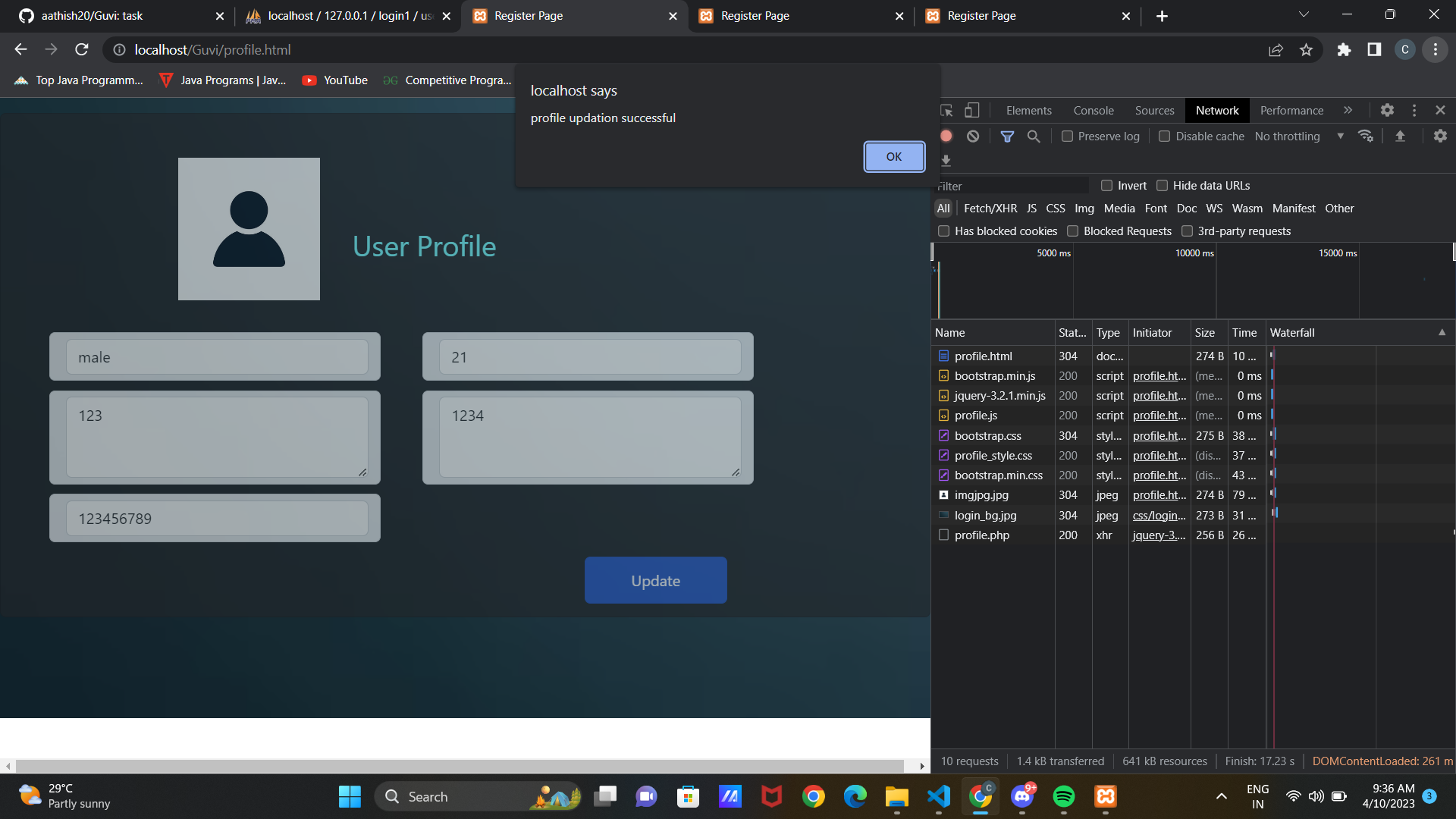Hide the network filter bar
The image size is (1456, 819).
coord(1008,136)
